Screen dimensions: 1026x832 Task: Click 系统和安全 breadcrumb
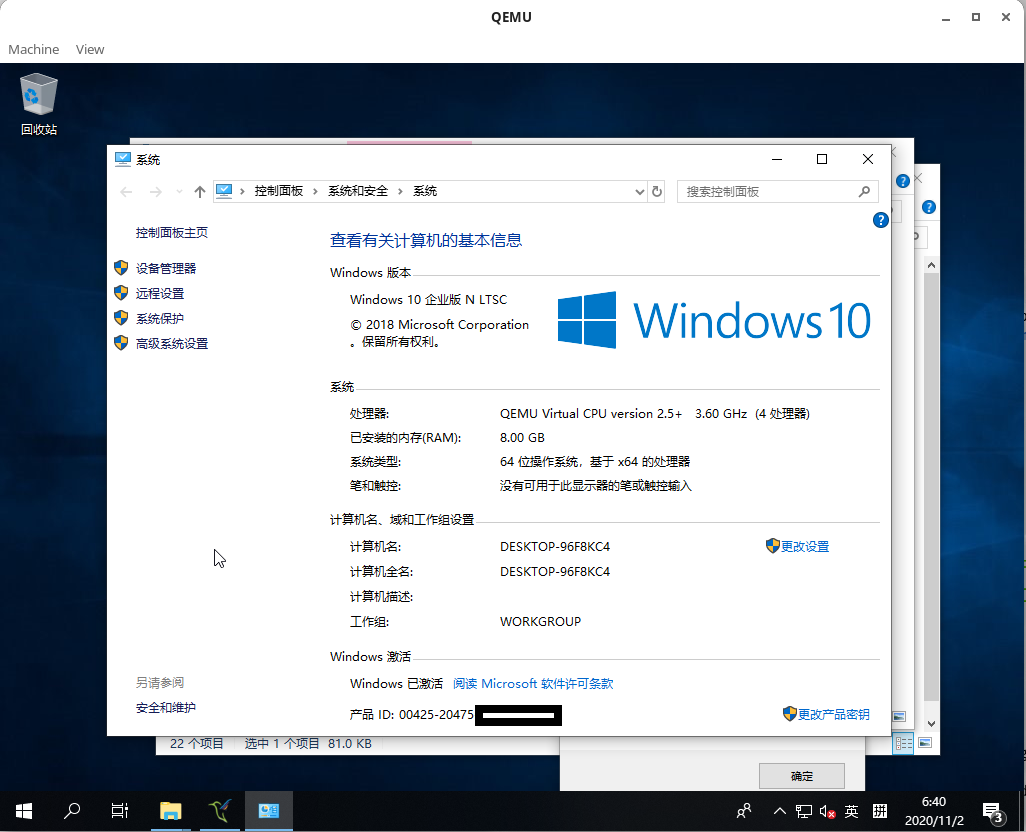click(x=358, y=191)
